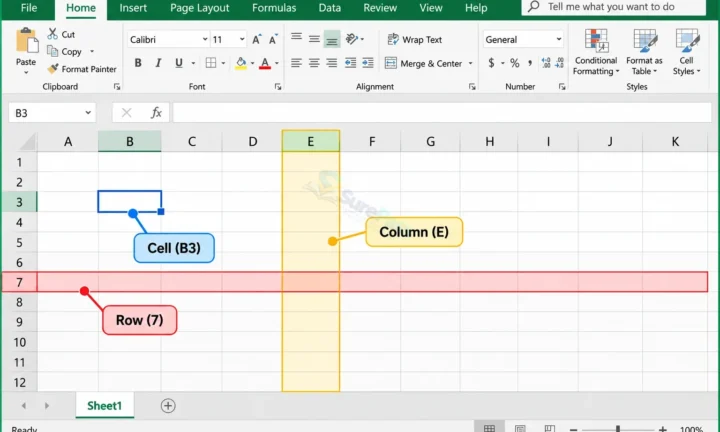Open Number format dialog launcher

562,87
